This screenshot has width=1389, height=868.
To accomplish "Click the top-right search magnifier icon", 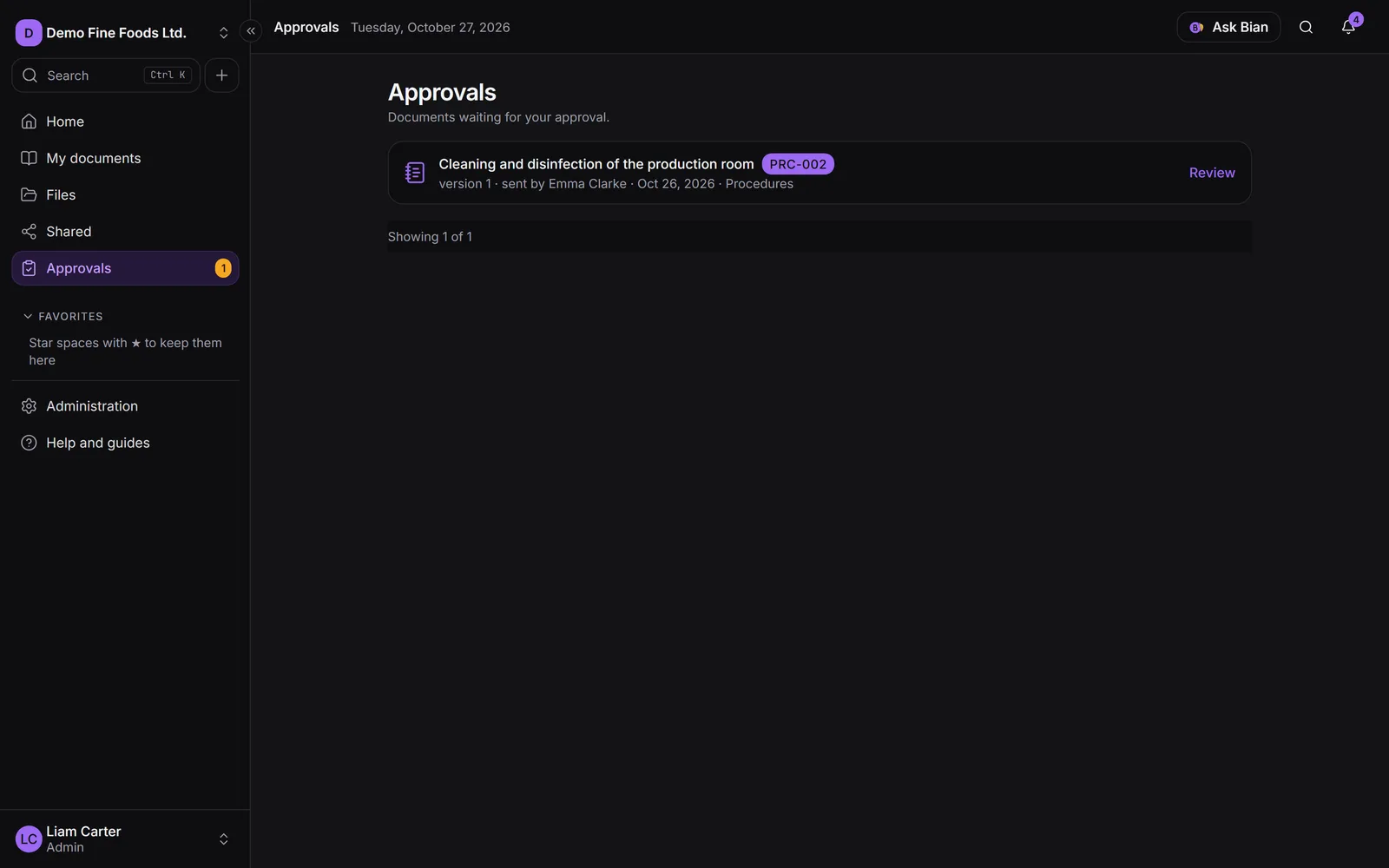I will (x=1306, y=27).
